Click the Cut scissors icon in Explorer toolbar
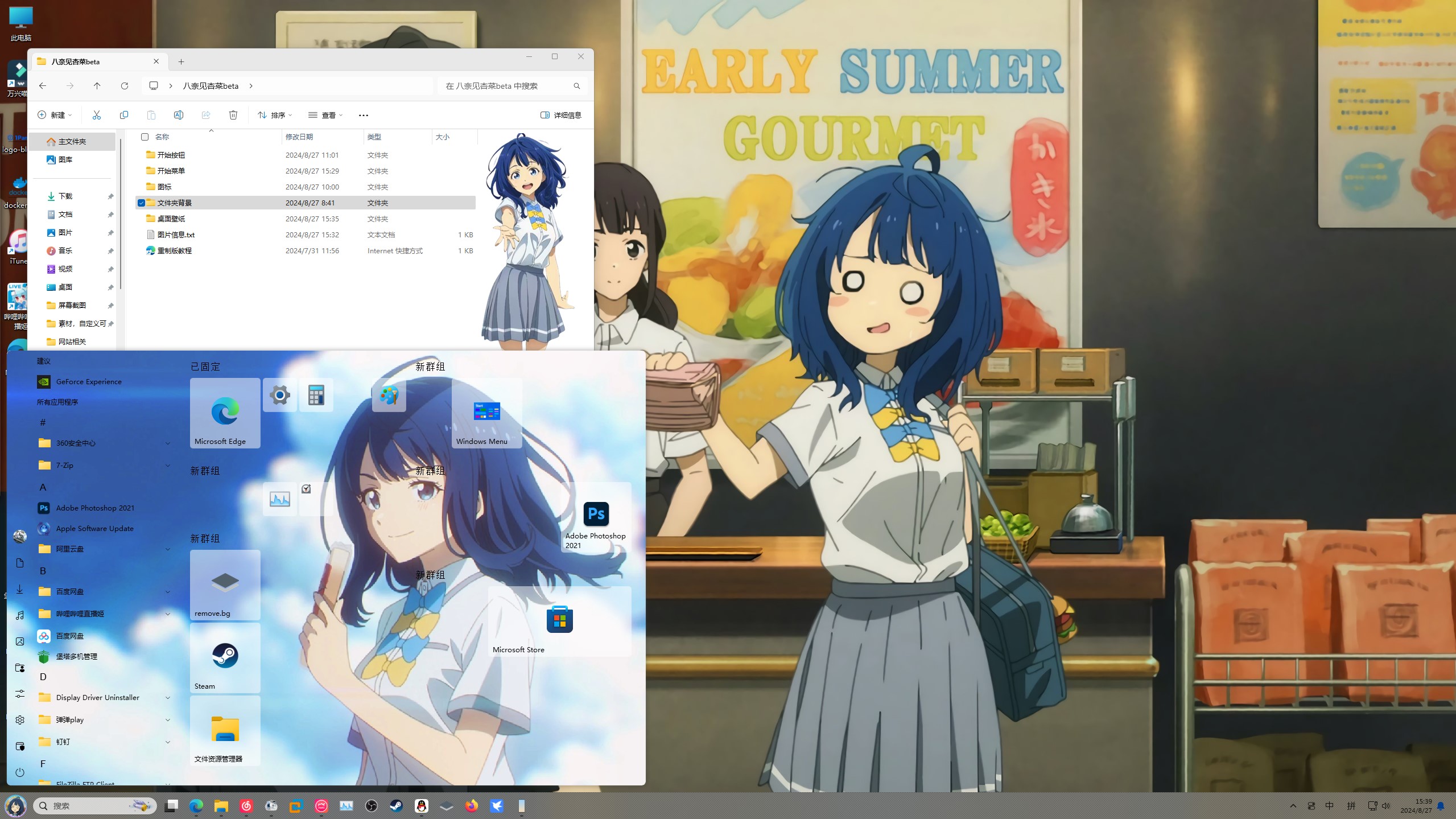This screenshot has width=1456, height=819. 96,115
